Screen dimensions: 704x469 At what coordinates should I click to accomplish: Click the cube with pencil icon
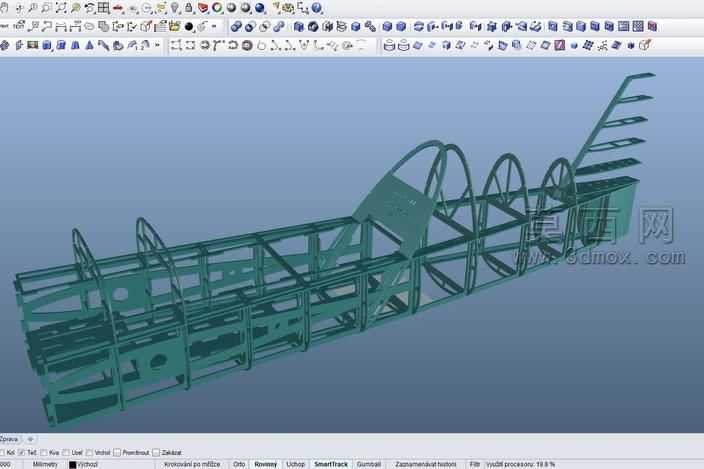click(x=645, y=45)
